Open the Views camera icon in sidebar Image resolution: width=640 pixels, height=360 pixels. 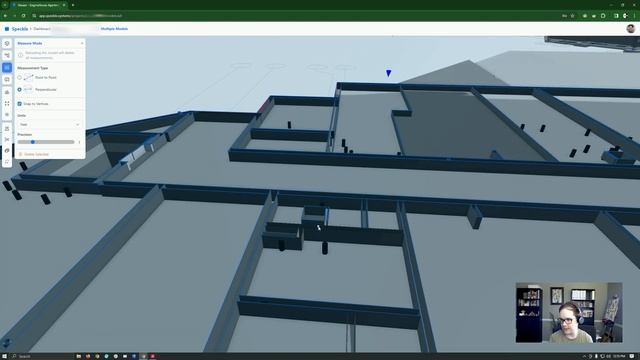(7, 92)
